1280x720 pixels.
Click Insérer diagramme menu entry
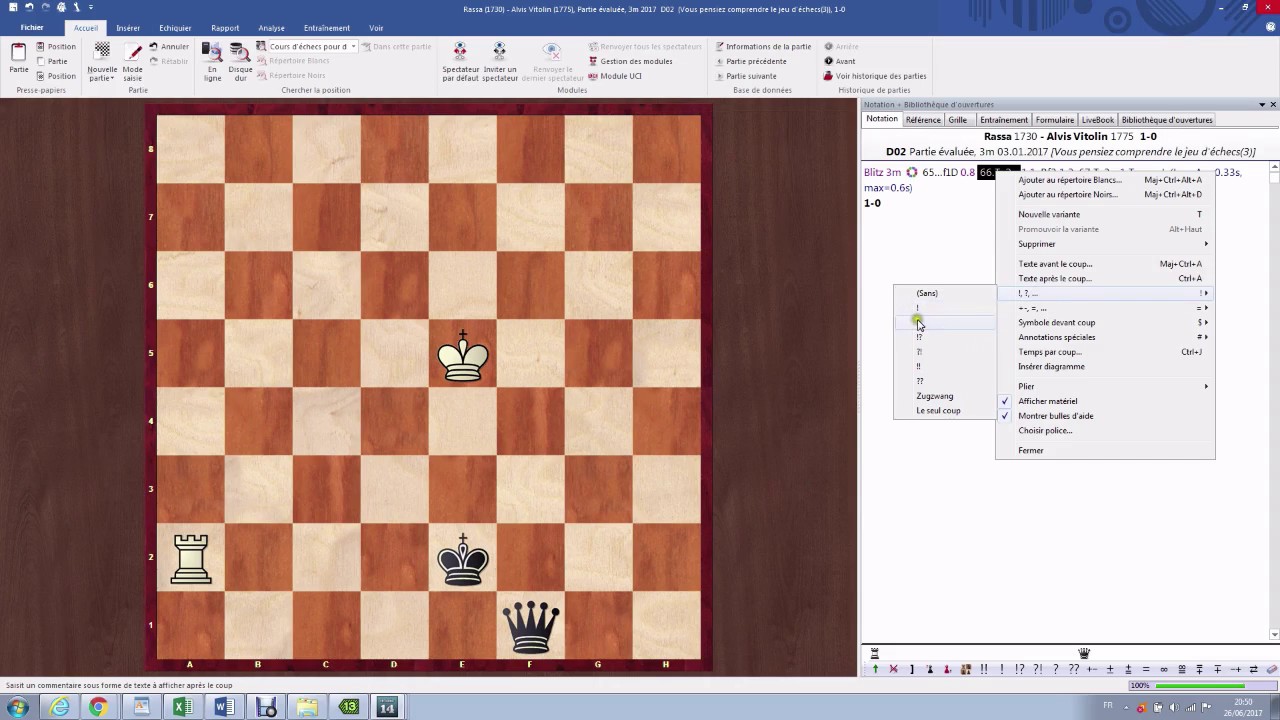point(1105,366)
